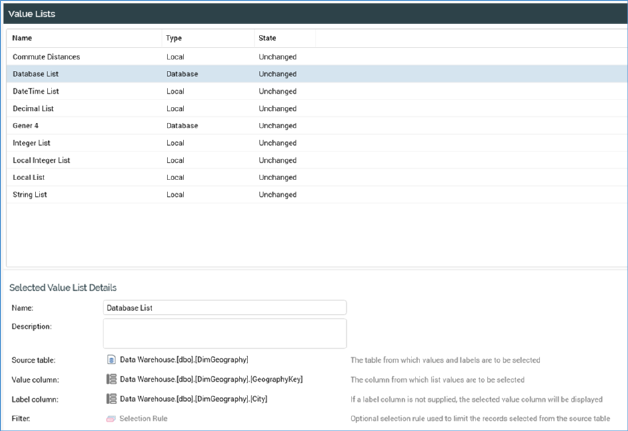
Task: Open the Selection Rule filter link
Action: 143,418
